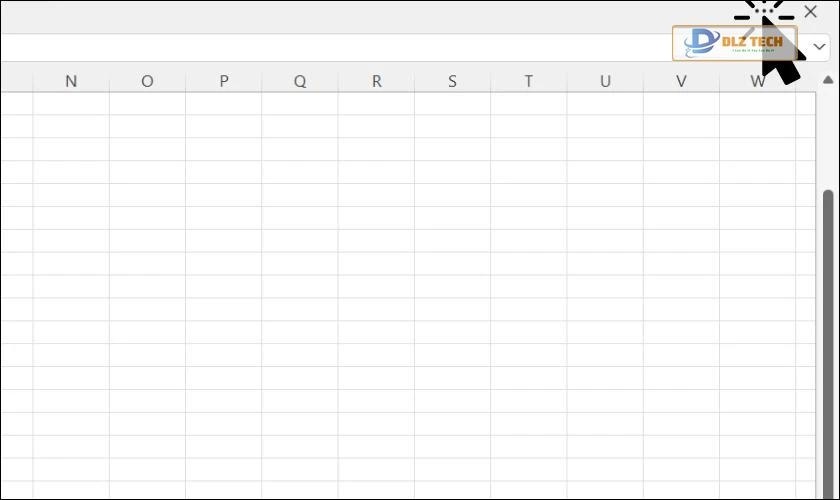Click the first visible cell in column N
This screenshot has height=500, width=840.
click(x=71, y=104)
